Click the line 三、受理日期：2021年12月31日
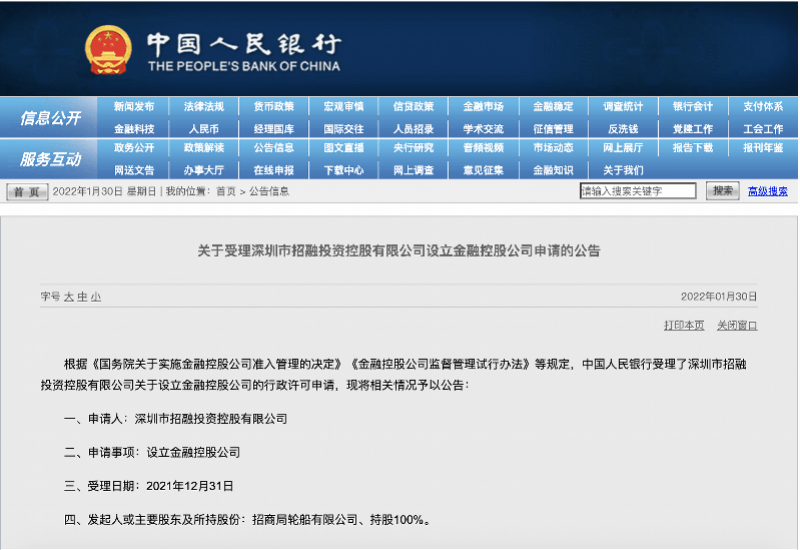The width and height of the screenshot is (800, 550). (148, 486)
